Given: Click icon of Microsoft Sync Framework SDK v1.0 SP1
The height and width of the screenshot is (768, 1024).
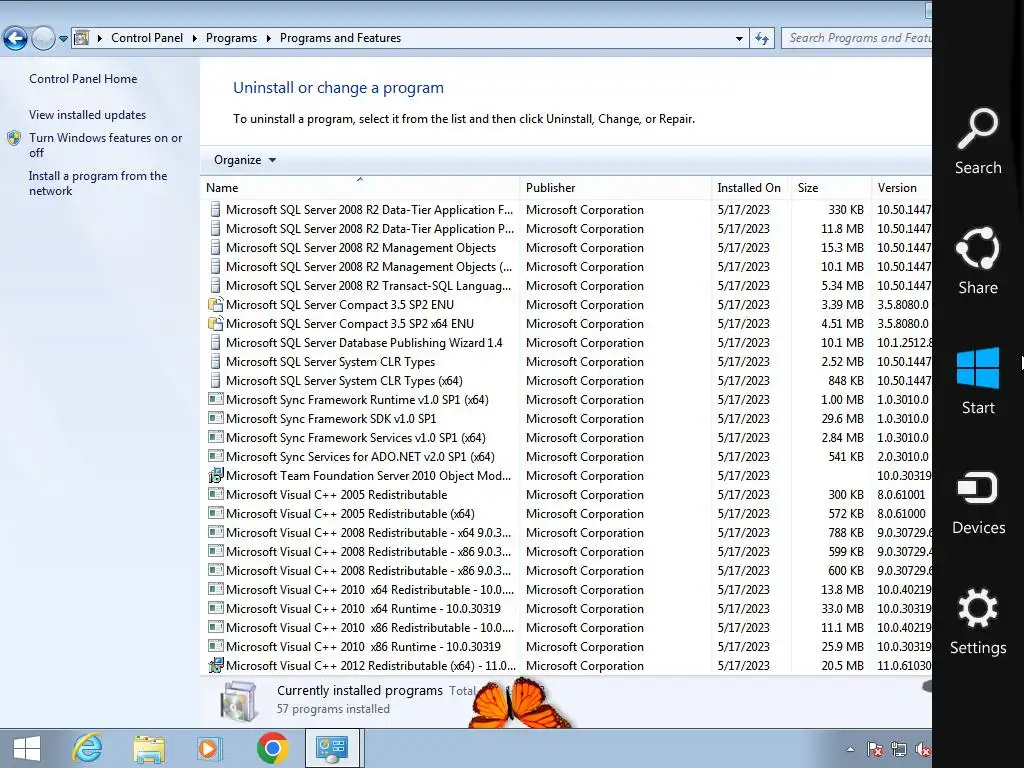Looking at the screenshot, I should point(216,418).
